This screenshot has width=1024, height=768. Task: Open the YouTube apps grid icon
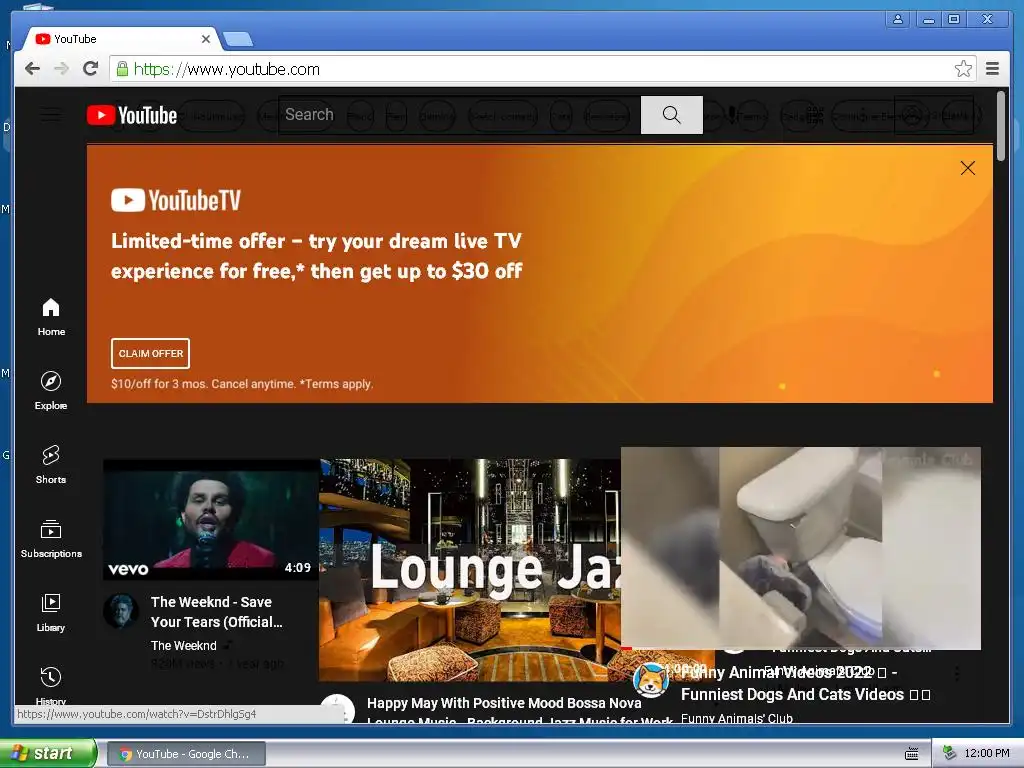pos(814,116)
